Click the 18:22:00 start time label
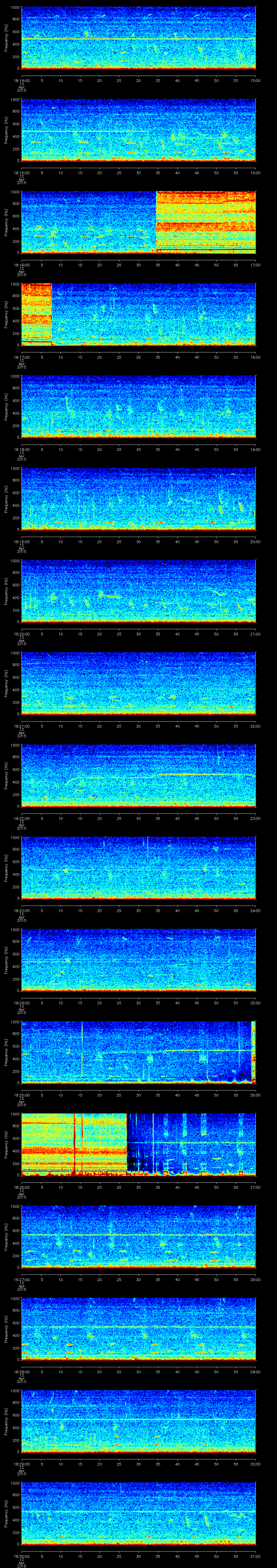 click(21, 818)
